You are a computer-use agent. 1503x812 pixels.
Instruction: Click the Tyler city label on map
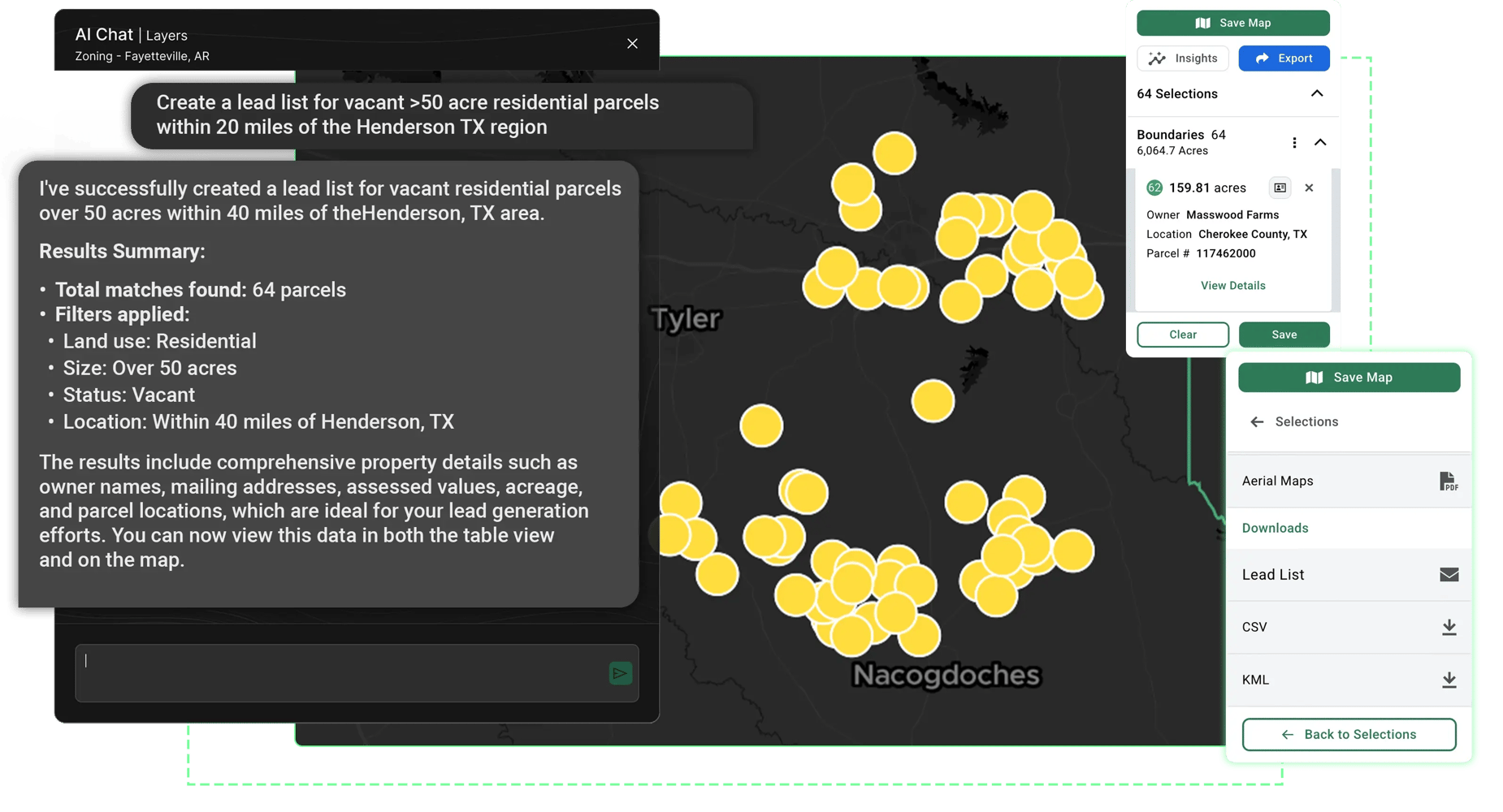[687, 318]
